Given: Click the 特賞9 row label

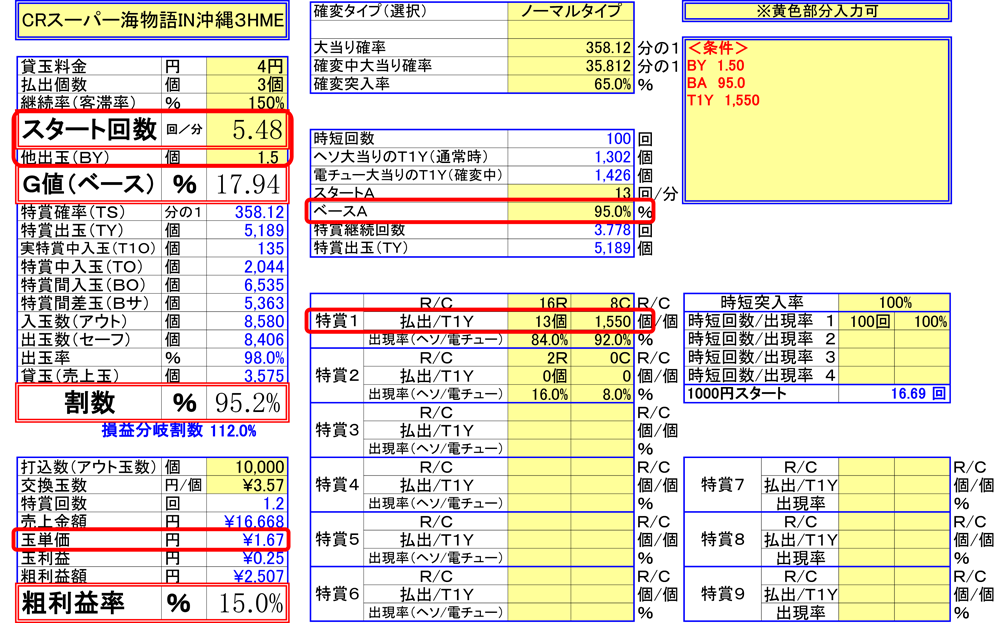Looking at the screenshot, I should click(723, 594).
